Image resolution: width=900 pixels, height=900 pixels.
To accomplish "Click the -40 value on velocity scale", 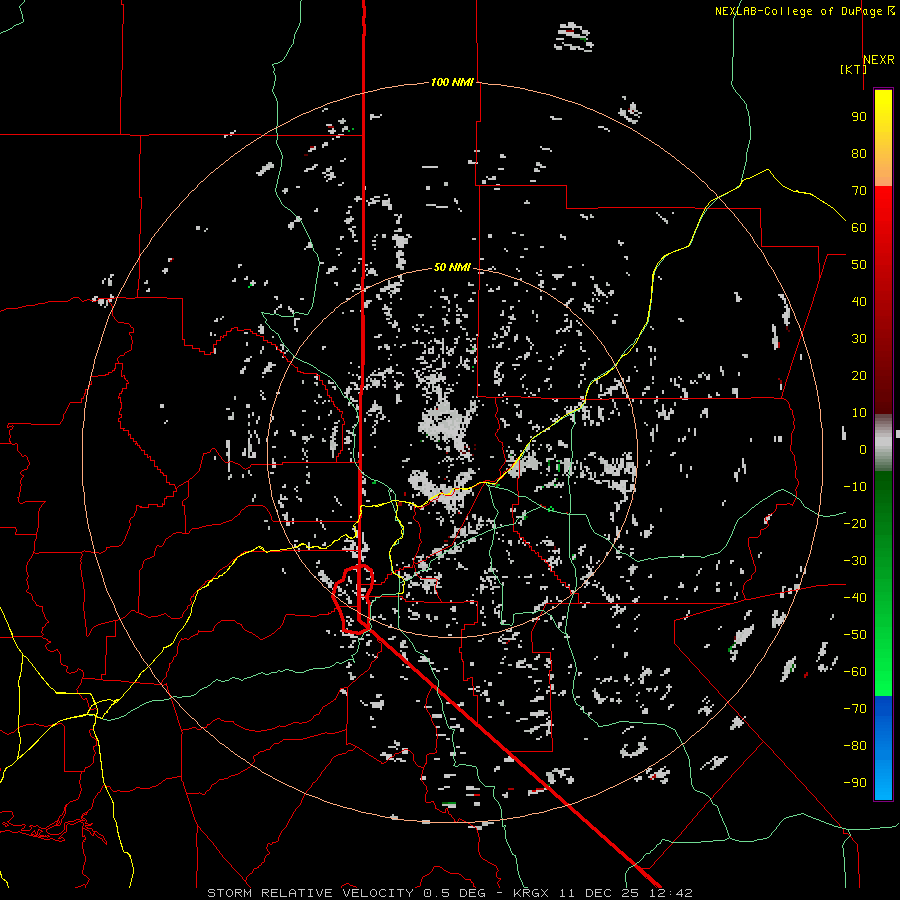I will click(x=855, y=598).
